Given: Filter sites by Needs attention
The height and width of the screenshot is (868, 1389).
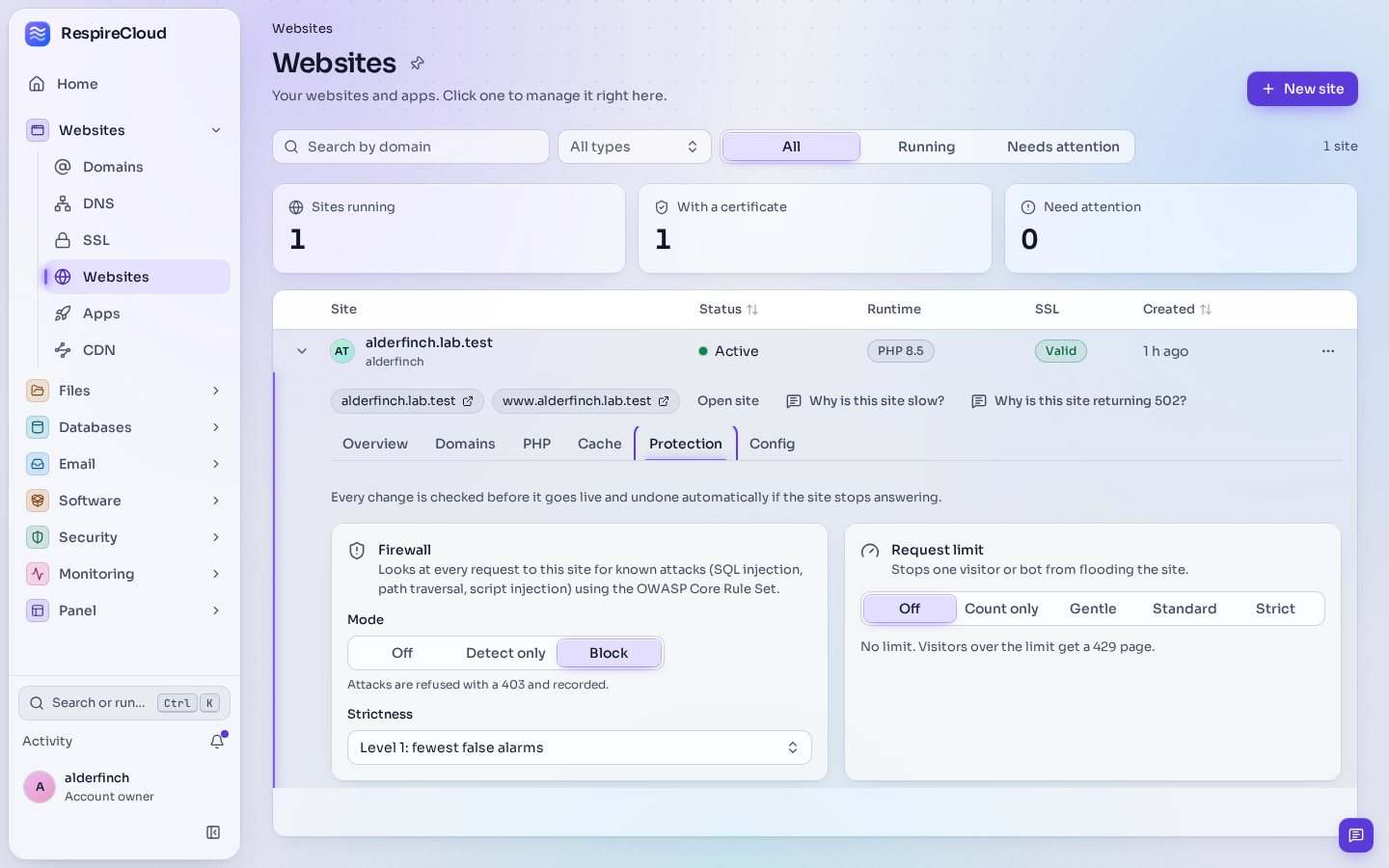Looking at the screenshot, I should (x=1063, y=147).
